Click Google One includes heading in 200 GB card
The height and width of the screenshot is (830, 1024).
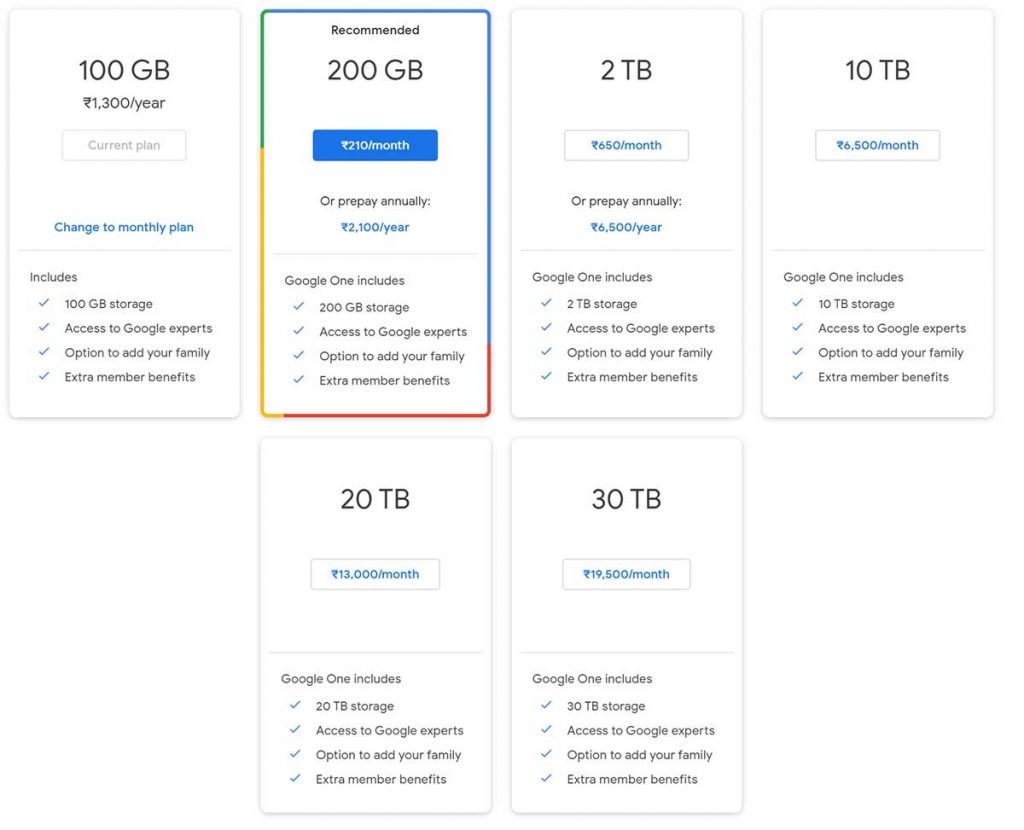tap(344, 281)
